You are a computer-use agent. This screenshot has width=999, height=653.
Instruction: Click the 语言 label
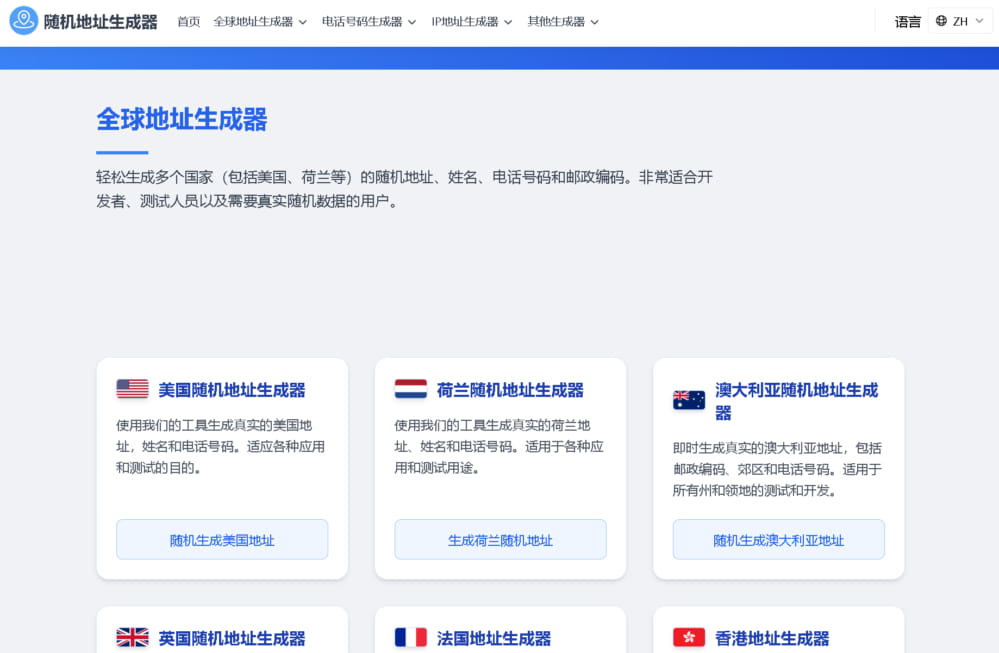(x=907, y=22)
